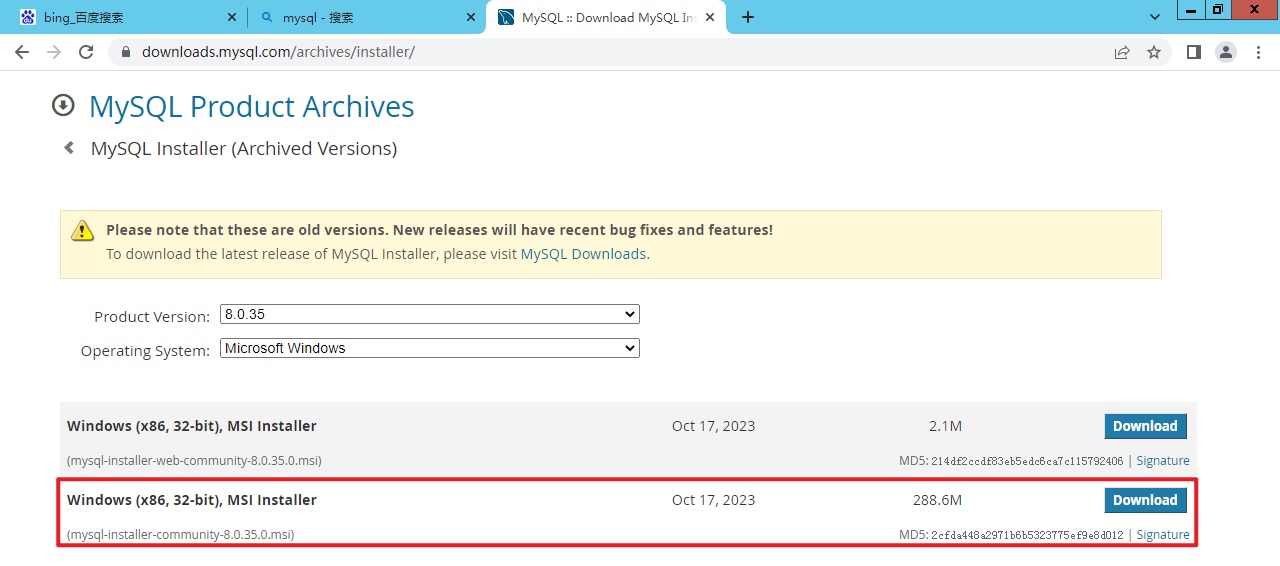Screen dimensions: 1280x566
Task: Open a new browser tab
Action: pyautogui.click(x=748, y=17)
